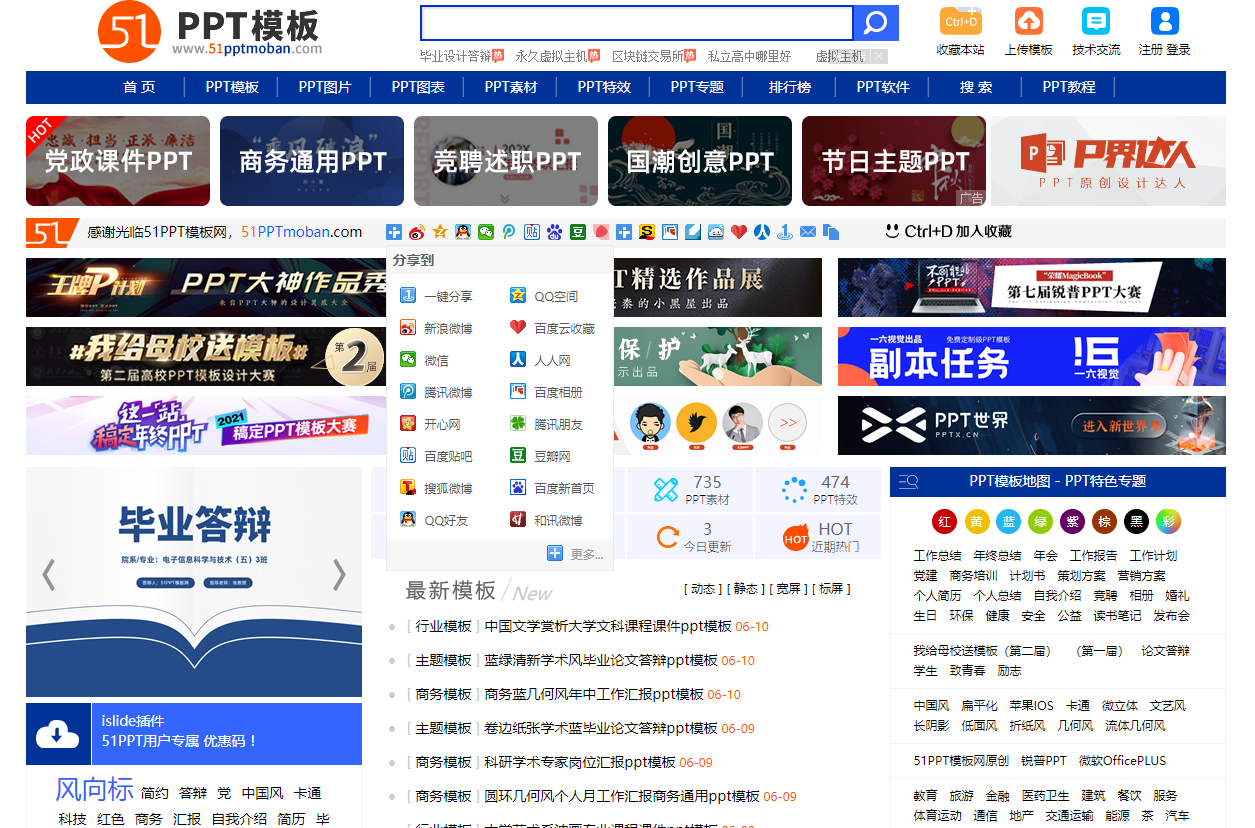Click the green Douban 豆 icon in the share icon bar
This screenshot has width=1255, height=828.
(x=578, y=232)
